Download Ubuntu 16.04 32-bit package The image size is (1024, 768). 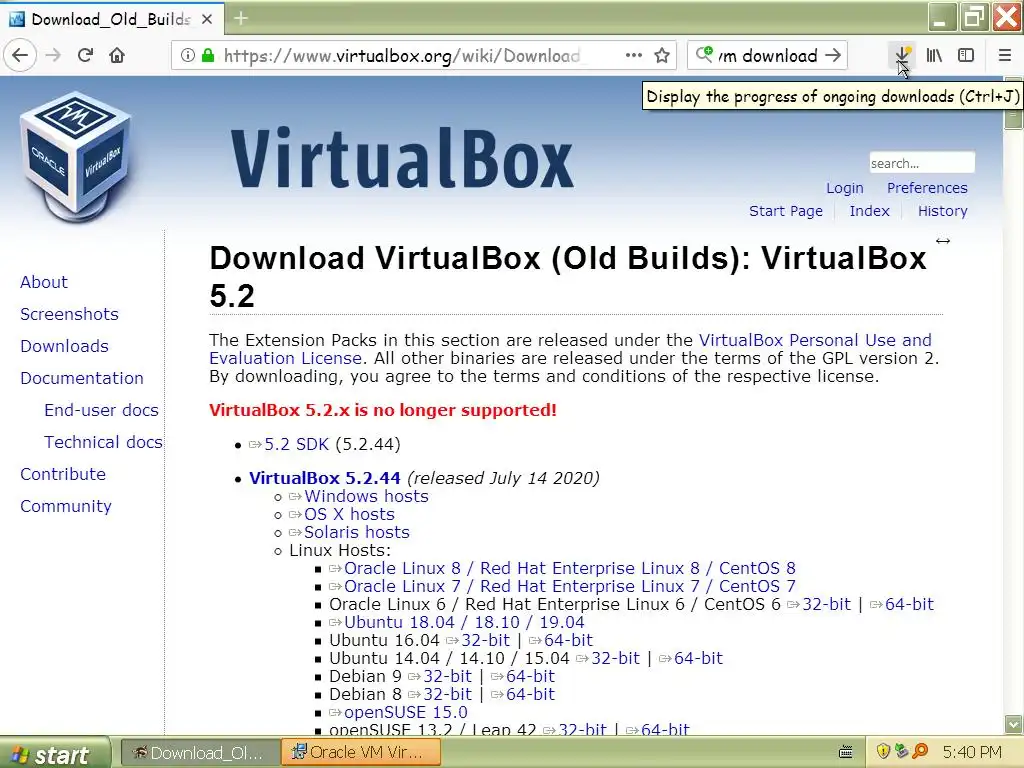pyautogui.click(x=485, y=640)
